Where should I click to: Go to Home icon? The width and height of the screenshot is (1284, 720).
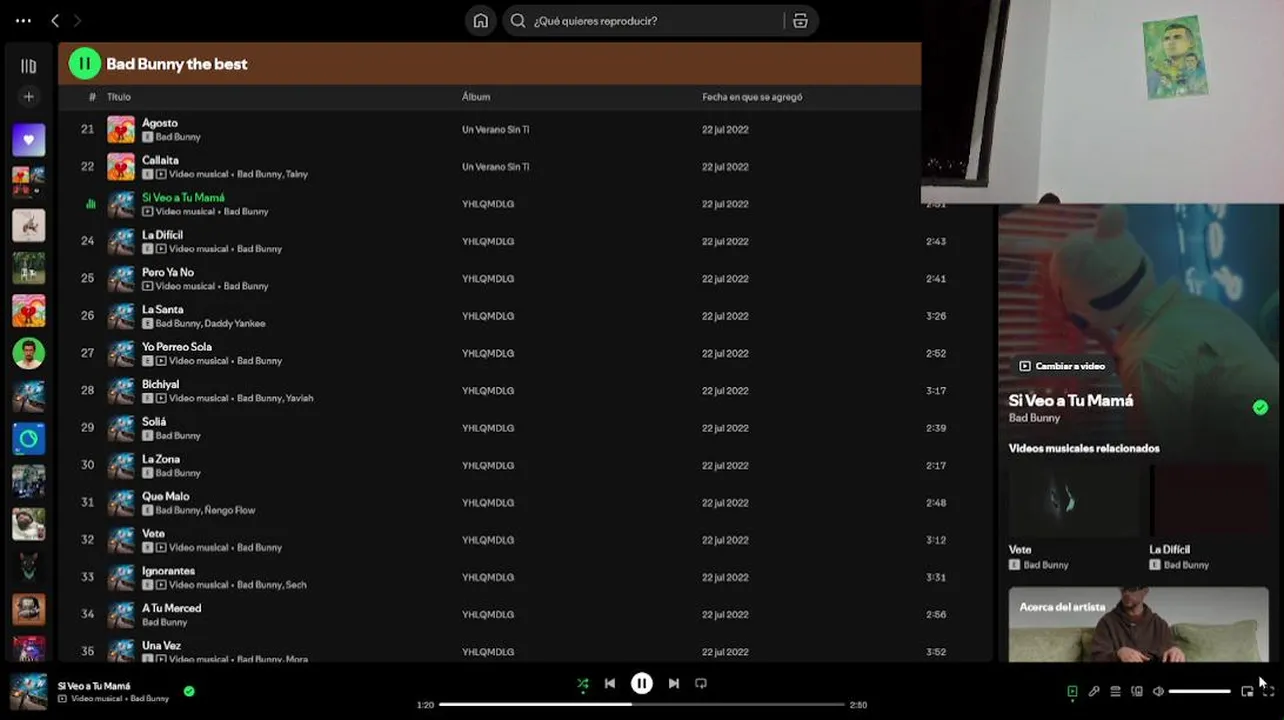tap(481, 21)
